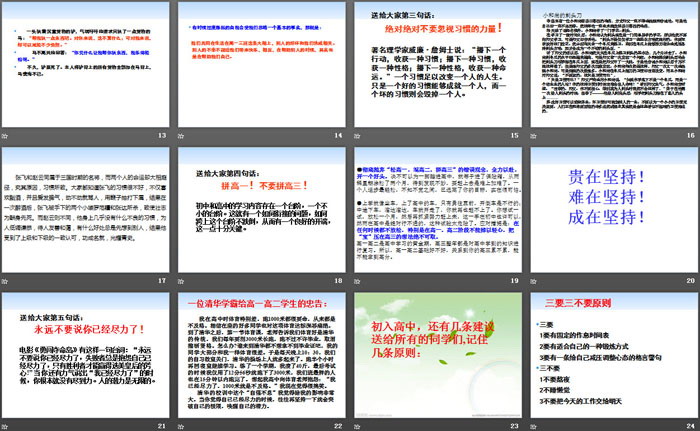Click the transition star icon under slide 19
Screen dimensions: 700x431
357,281
